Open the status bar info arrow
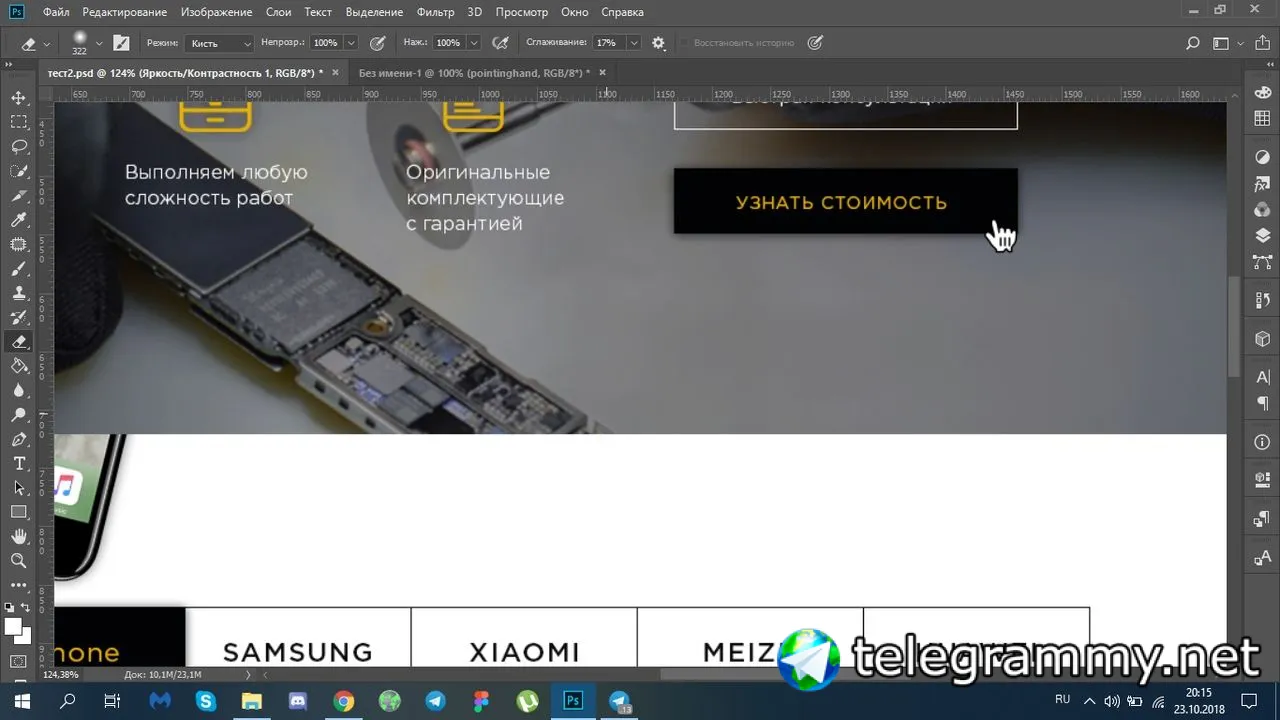This screenshot has height=720, width=1280. (249, 675)
